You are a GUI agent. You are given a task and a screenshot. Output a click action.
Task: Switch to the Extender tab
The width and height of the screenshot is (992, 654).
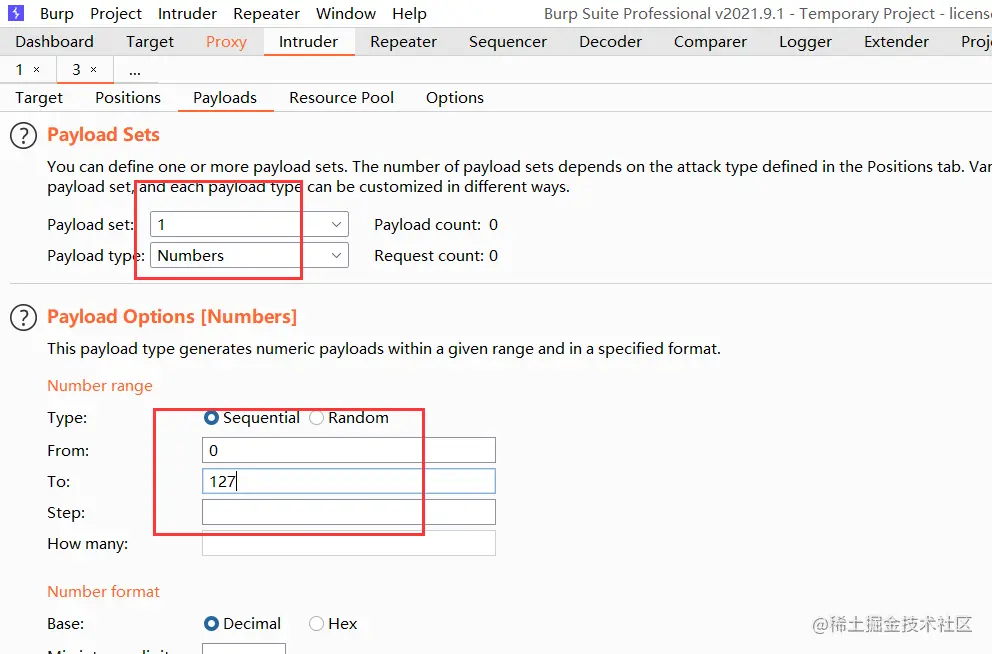(x=896, y=42)
